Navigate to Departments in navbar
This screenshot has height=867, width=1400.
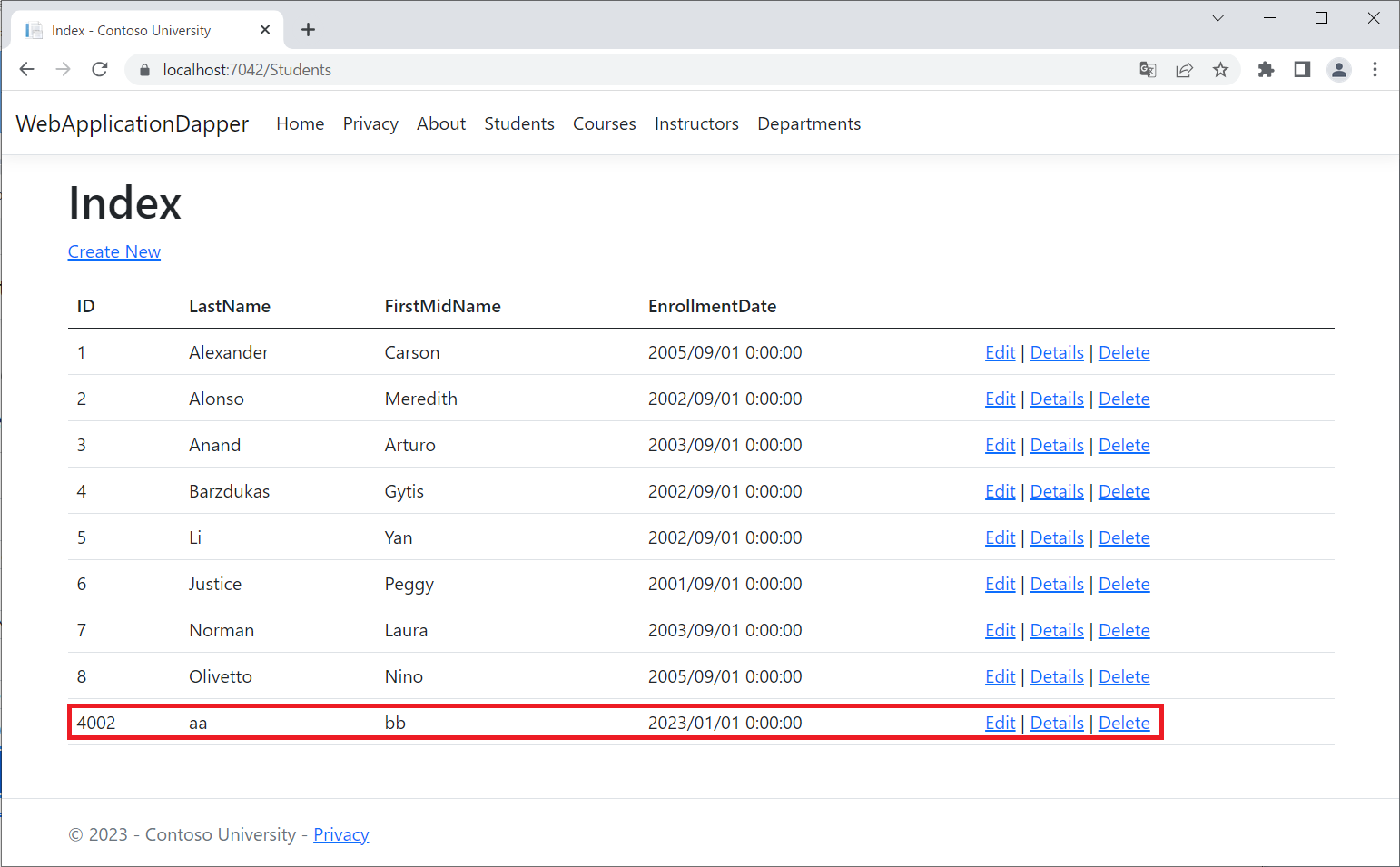coord(809,123)
